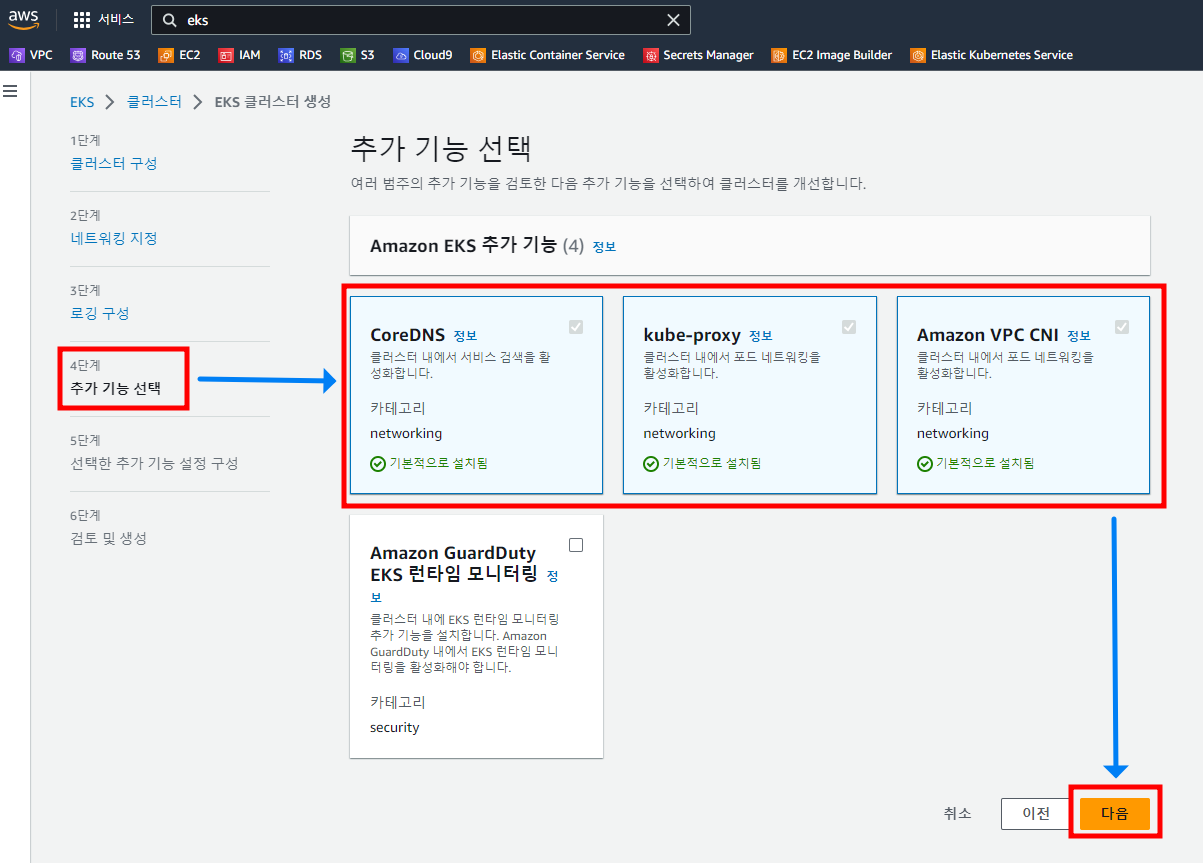Open step 2 네트워킹 지정
The width and height of the screenshot is (1203, 863).
[114, 238]
